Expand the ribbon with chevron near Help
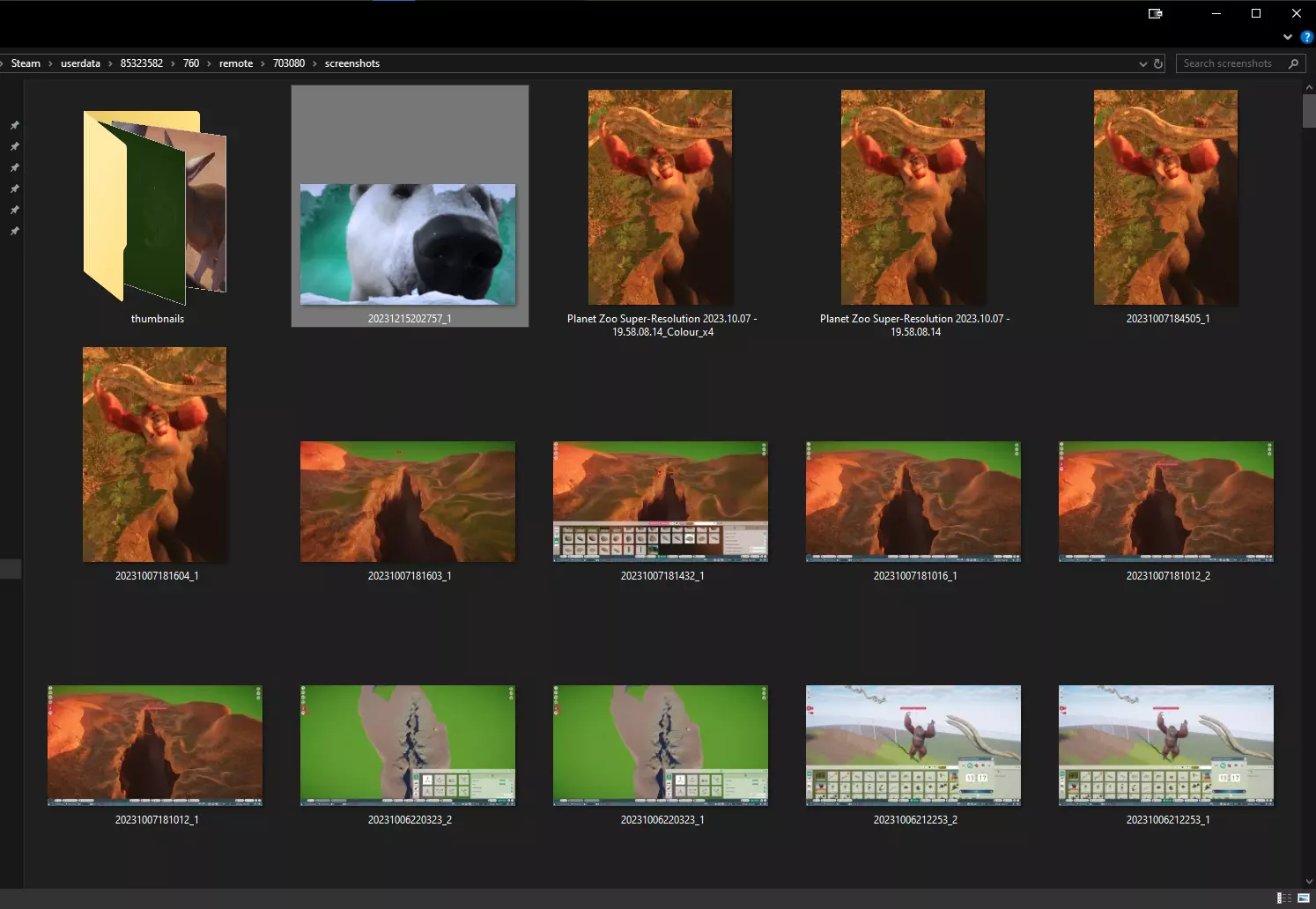 [1288, 37]
